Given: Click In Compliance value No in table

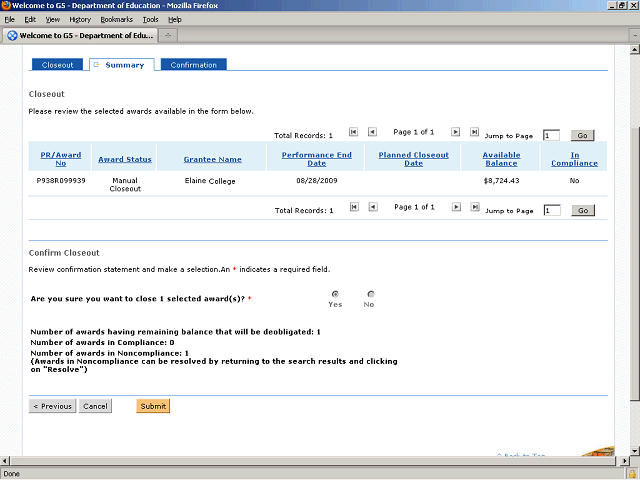Looking at the screenshot, I should coord(574,180).
